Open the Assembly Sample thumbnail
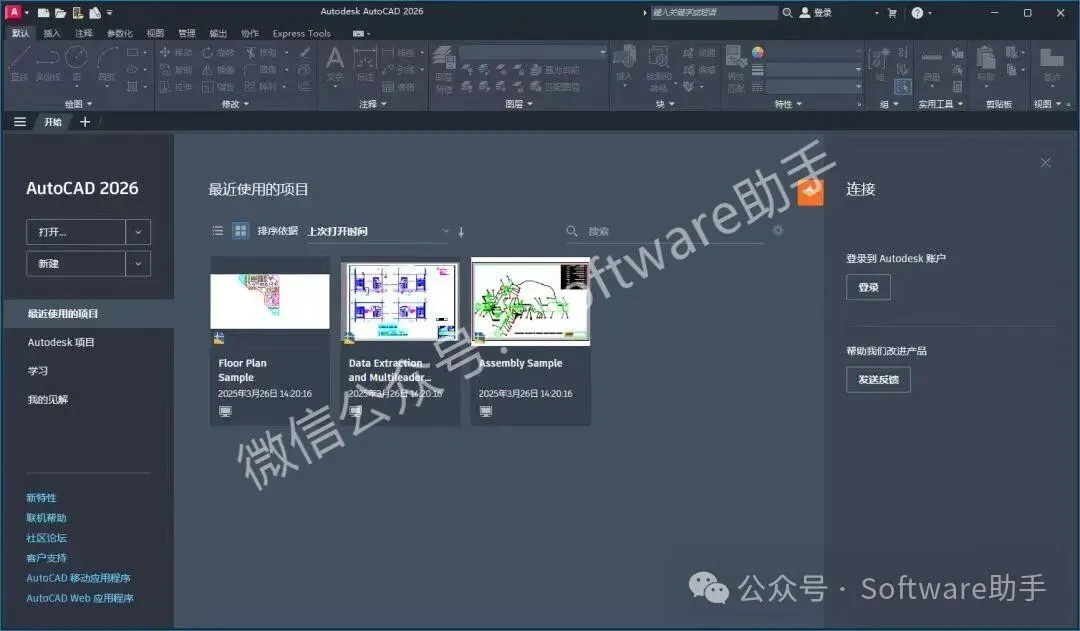 [530, 301]
